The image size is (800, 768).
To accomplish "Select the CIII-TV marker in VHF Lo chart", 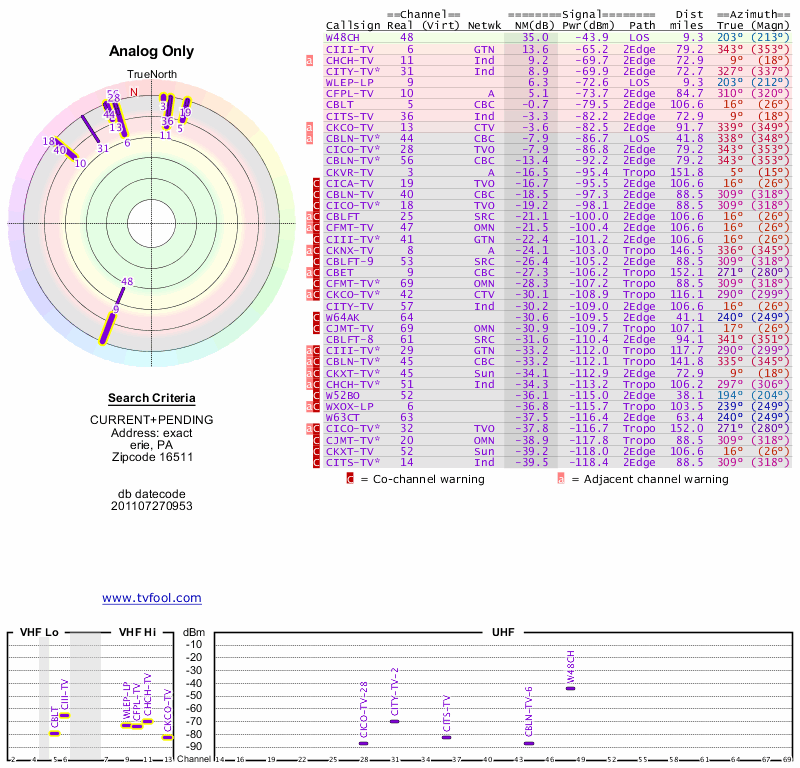I will 65,715.
